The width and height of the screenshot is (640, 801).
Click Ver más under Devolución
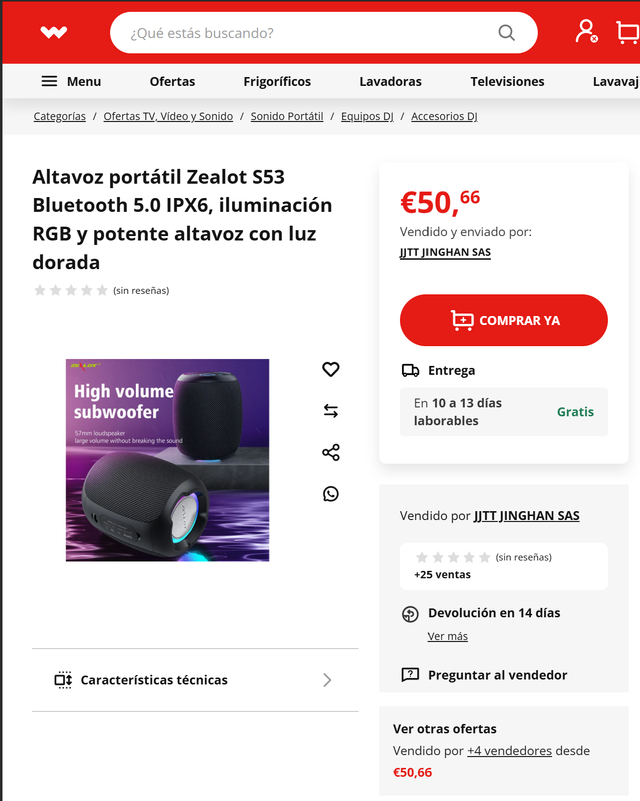(447, 636)
